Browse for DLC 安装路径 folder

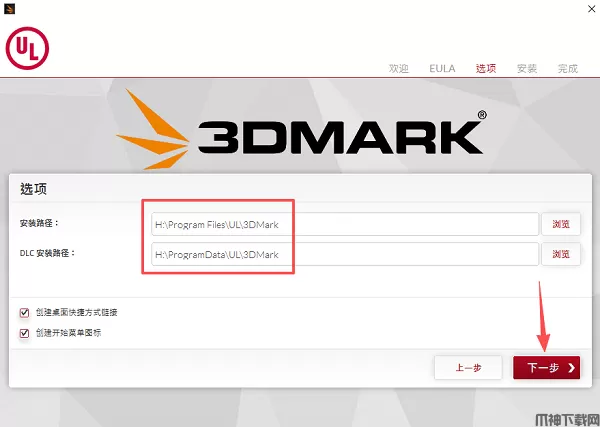561,254
